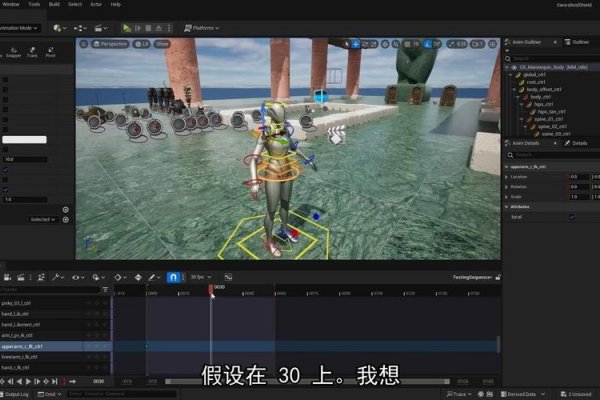The height and width of the screenshot is (400, 600).
Task: Open the Help menu
Action: [116, 4]
